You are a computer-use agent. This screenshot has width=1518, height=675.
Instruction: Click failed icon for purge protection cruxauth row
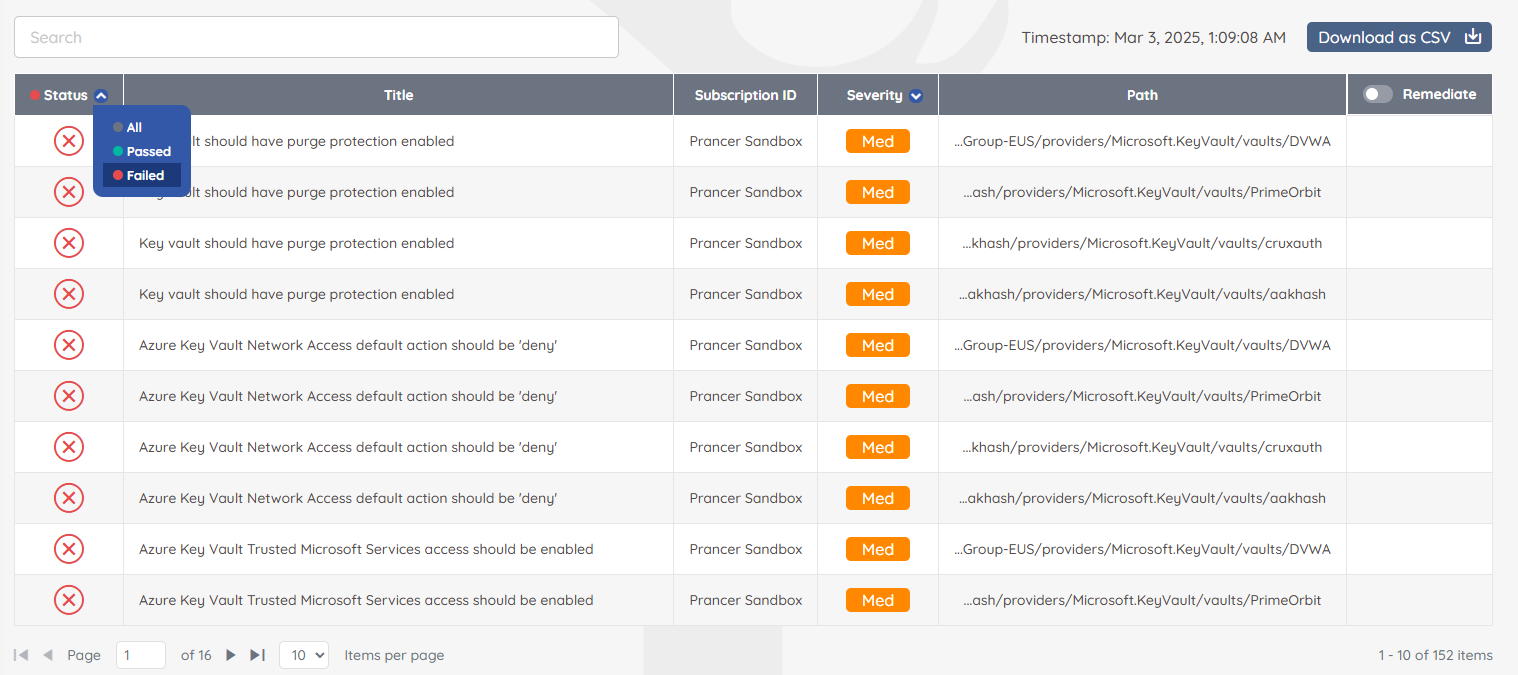pyautogui.click(x=68, y=243)
